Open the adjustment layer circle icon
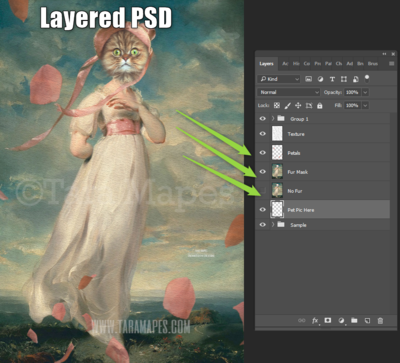The image size is (400, 363). pos(341,321)
